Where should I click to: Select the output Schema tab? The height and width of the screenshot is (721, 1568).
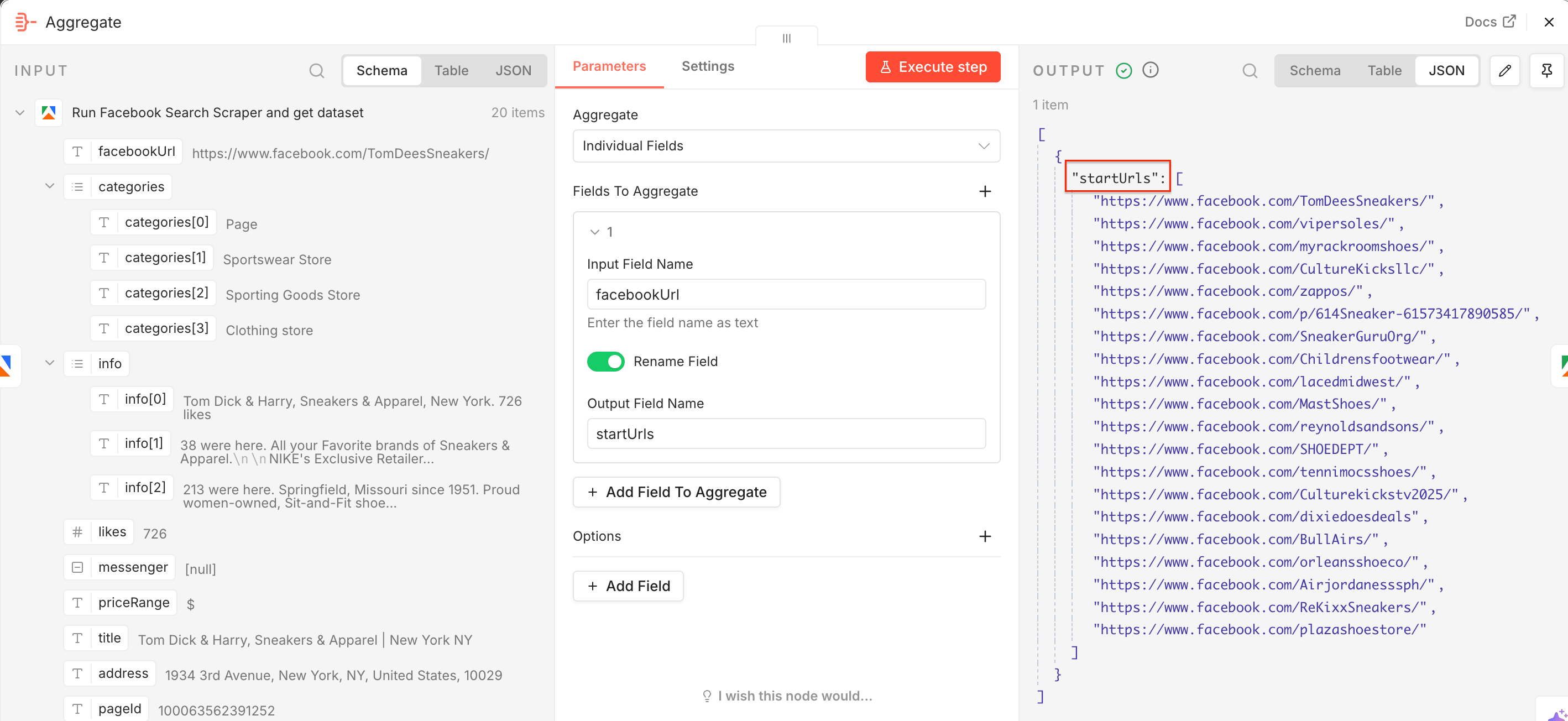tap(1314, 71)
